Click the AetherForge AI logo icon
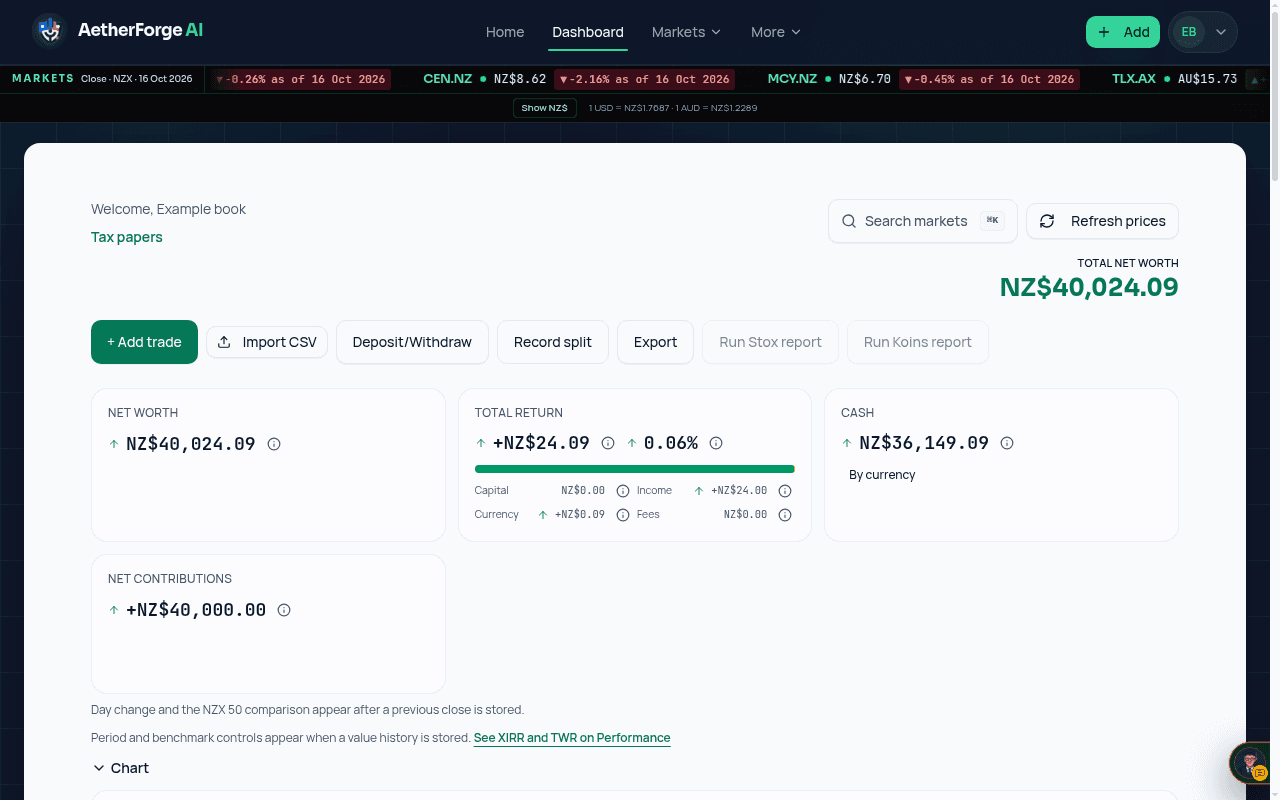Viewport: 1280px width, 800px height. (x=48, y=31)
